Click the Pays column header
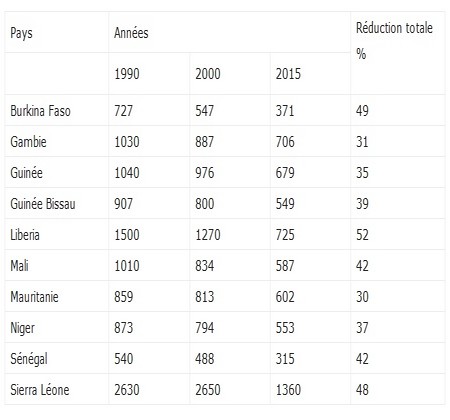This screenshot has width=450, height=420. click(x=21, y=33)
